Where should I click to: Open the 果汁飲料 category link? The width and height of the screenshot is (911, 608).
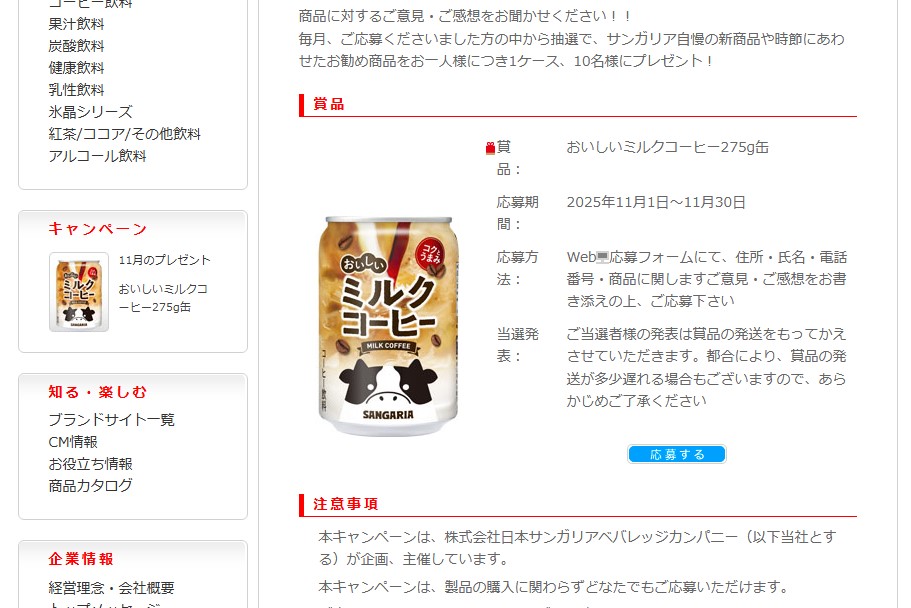coord(76,24)
